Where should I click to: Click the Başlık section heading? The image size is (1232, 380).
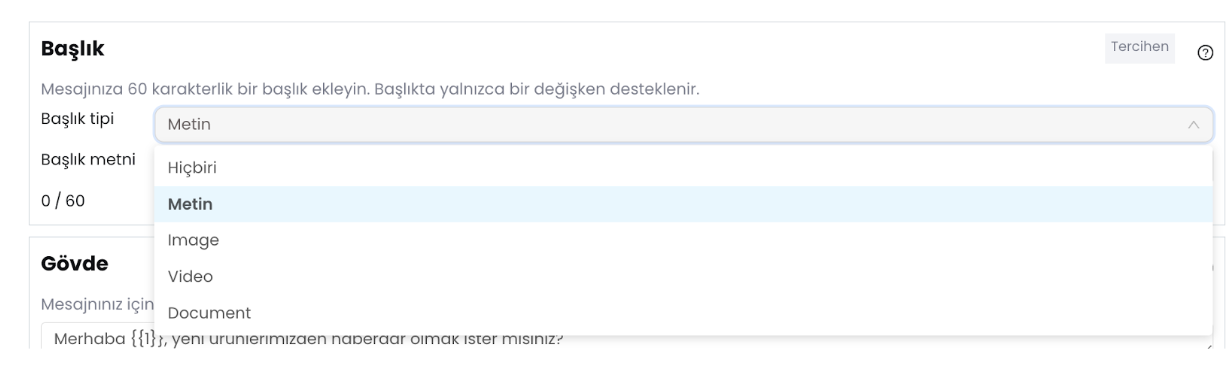click(73, 48)
